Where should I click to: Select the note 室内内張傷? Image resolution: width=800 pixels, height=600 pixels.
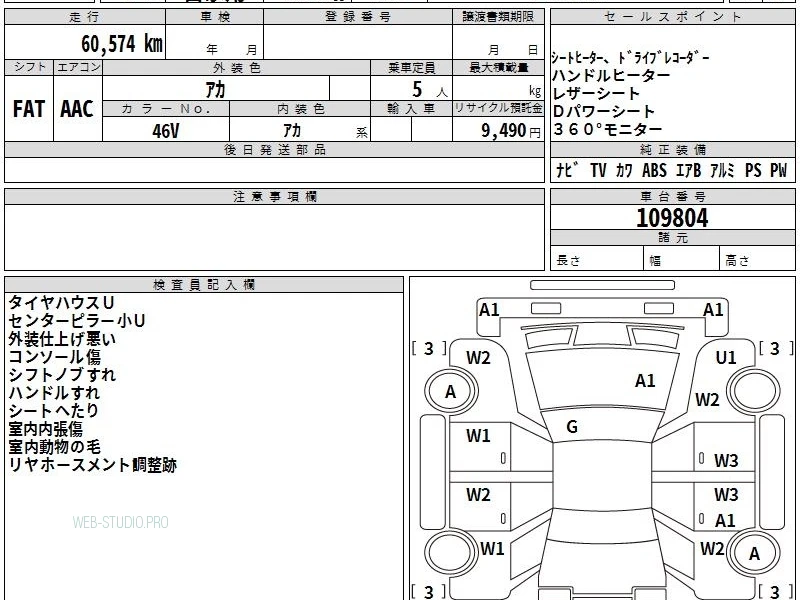(x=45, y=429)
